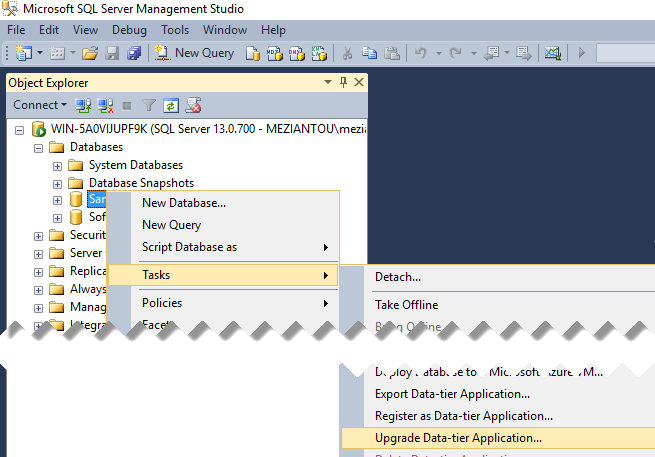Image resolution: width=655 pixels, height=457 pixels.
Task: Select Upgrade Data-tier Application option
Action: [x=458, y=437]
